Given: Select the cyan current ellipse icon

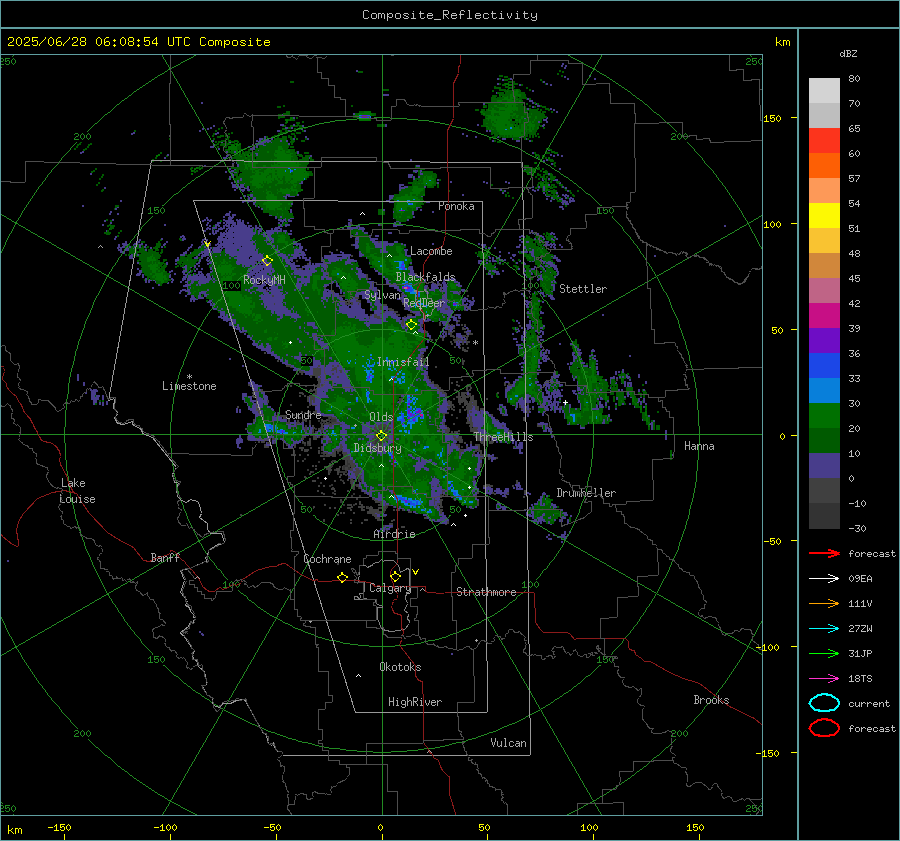Looking at the screenshot, I should coord(824,703).
